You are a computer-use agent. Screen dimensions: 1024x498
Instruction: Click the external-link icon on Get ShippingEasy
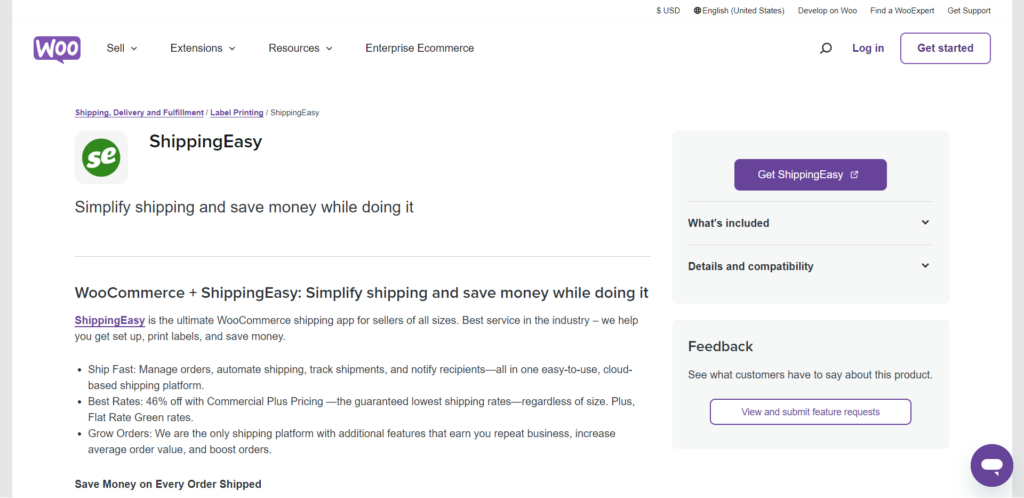854,175
